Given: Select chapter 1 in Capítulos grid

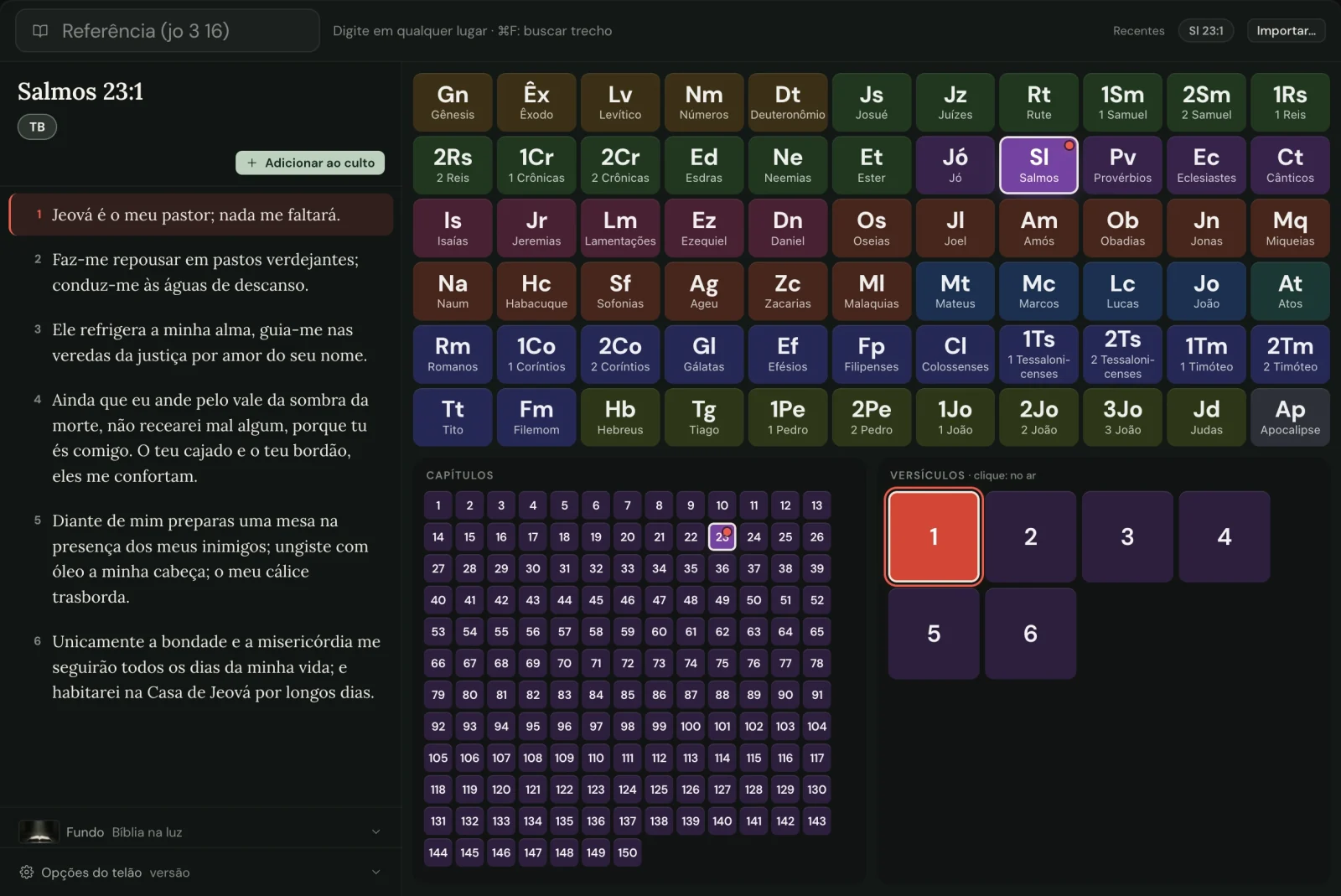Looking at the screenshot, I should point(438,505).
